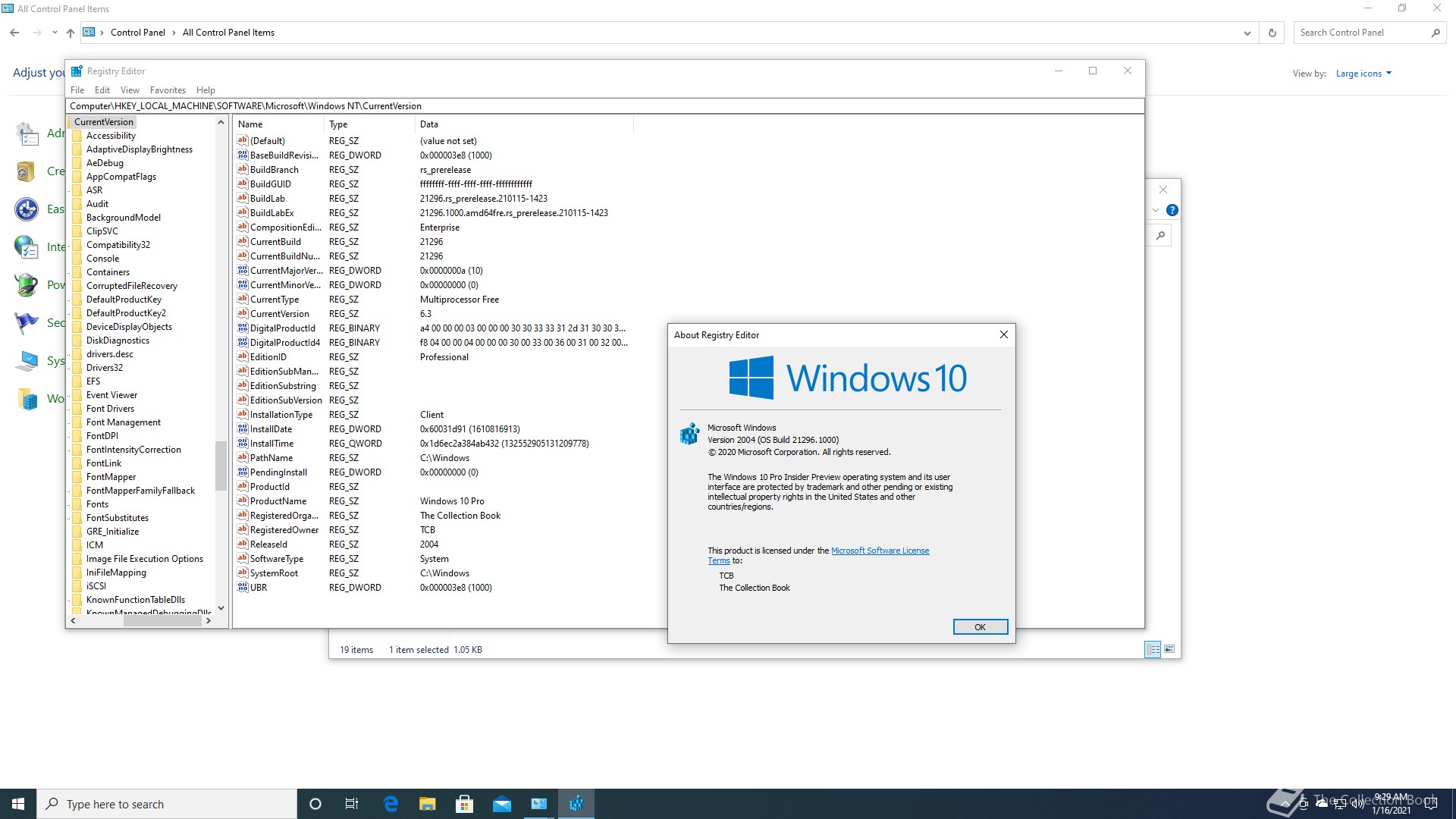Select the CurrentBuild registry value
The width and height of the screenshot is (1456, 819).
pos(275,242)
